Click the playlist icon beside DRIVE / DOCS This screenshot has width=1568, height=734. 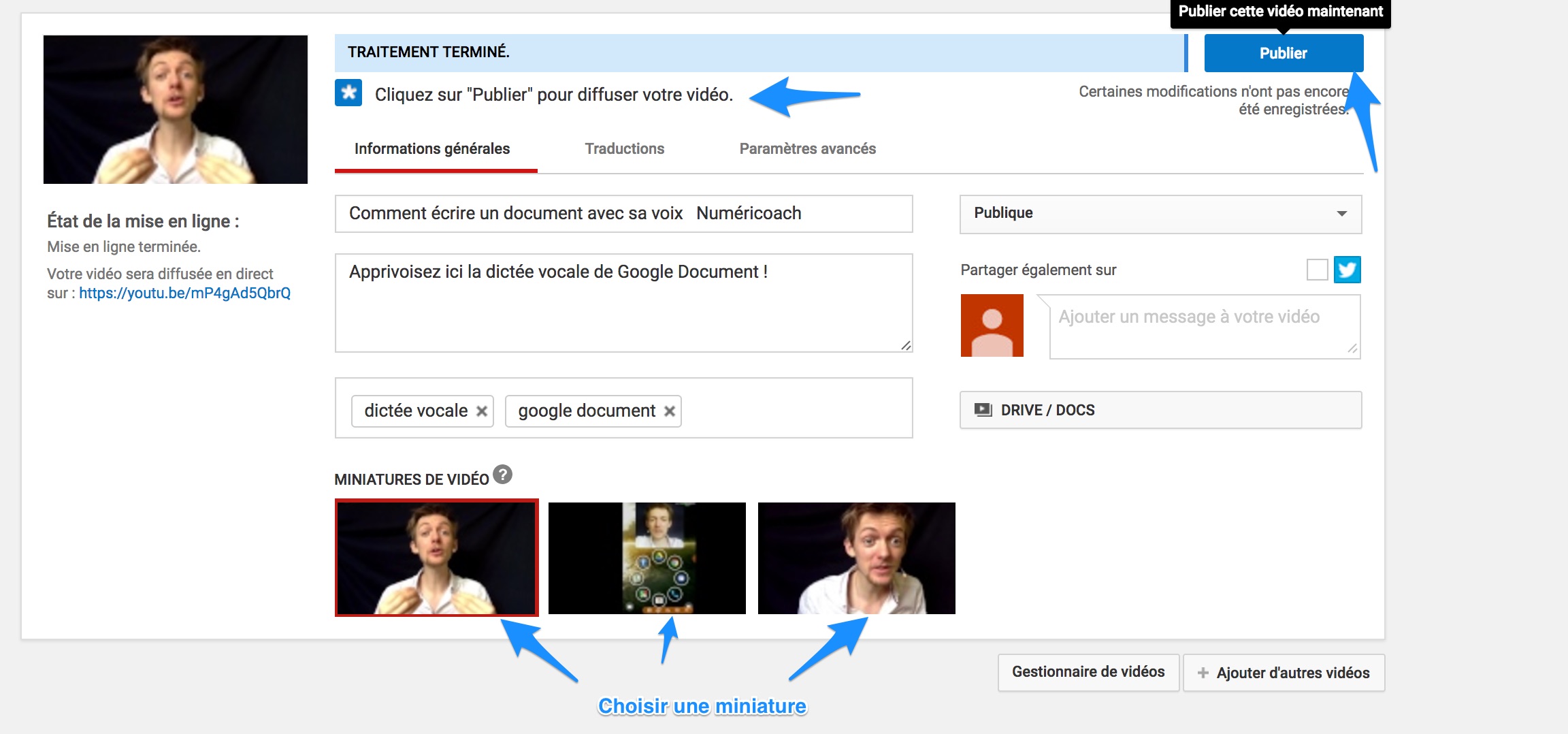click(983, 410)
